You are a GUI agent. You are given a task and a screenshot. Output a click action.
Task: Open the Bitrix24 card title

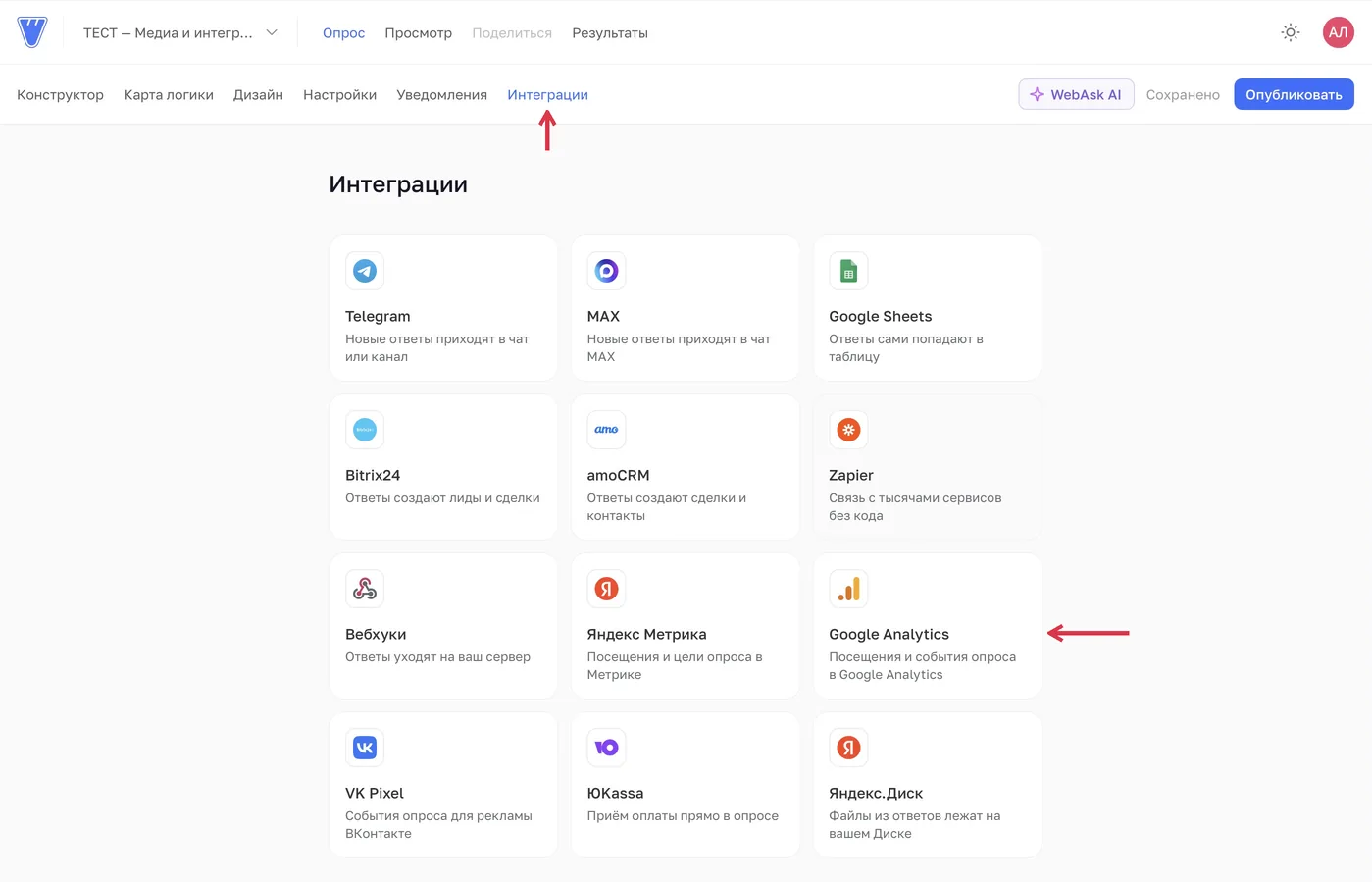click(373, 475)
